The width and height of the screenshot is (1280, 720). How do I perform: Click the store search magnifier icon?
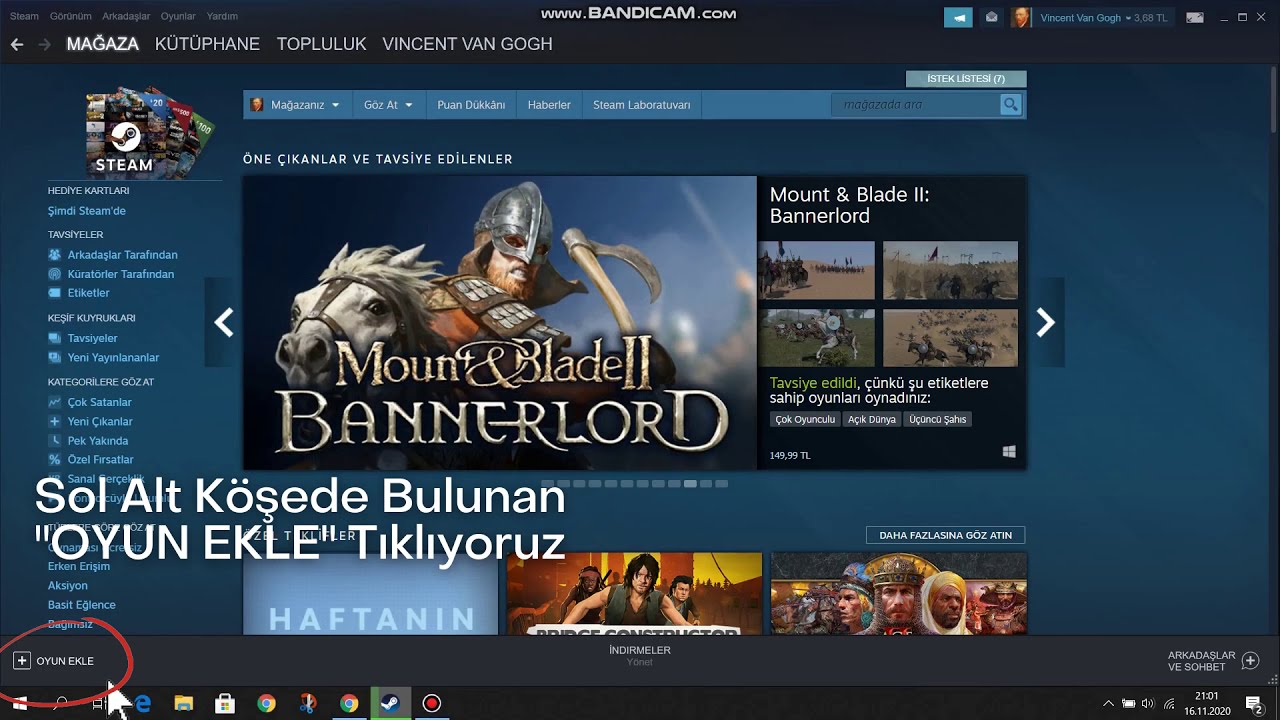[1010, 104]
